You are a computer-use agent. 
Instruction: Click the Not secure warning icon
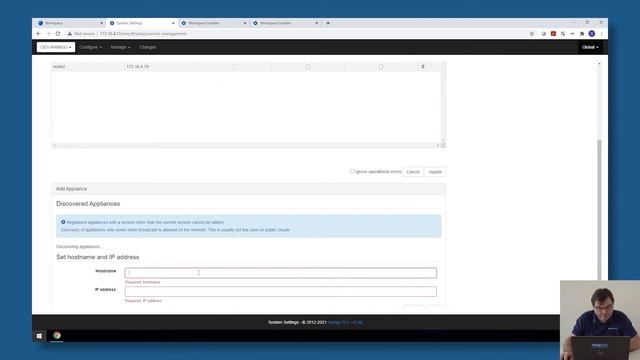click(x=70, y=34)
